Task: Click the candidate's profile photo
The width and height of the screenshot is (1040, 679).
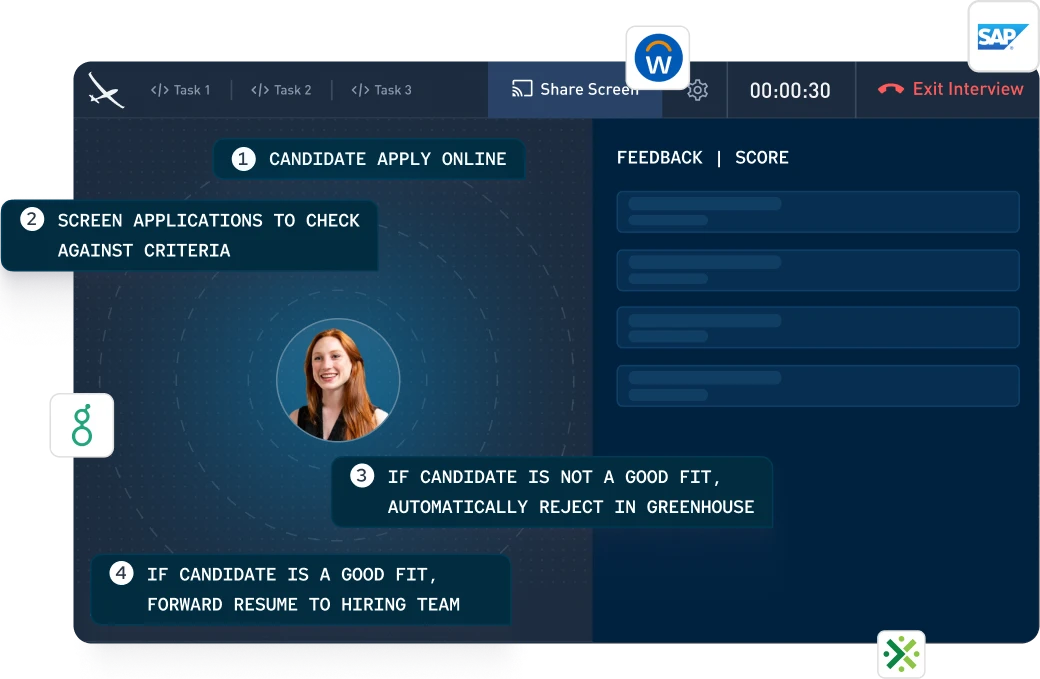Action: [x=338, y=380]
